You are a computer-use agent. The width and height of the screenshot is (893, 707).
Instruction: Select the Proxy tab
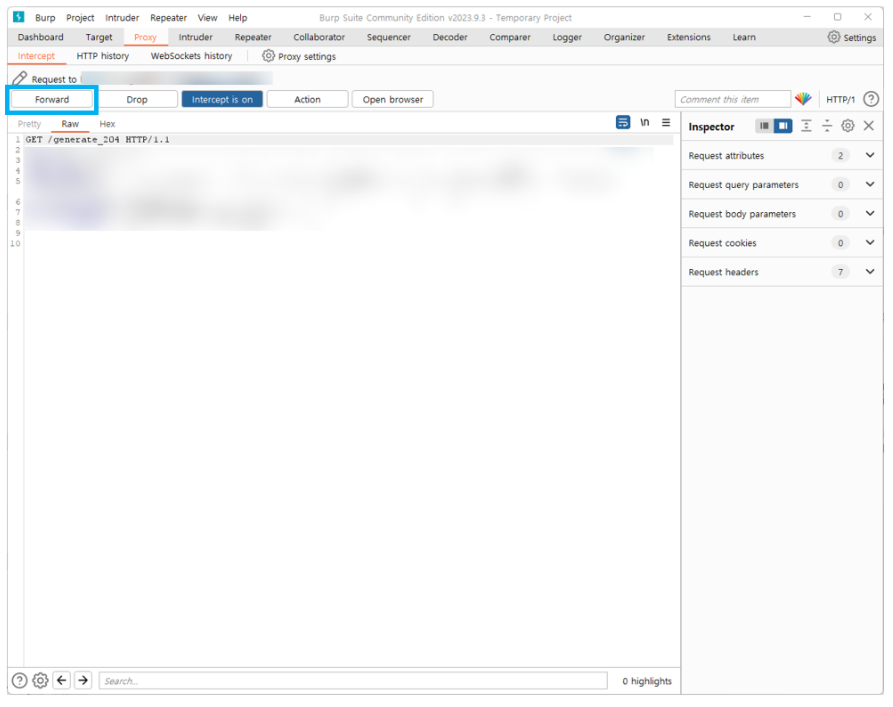(145, 37)
